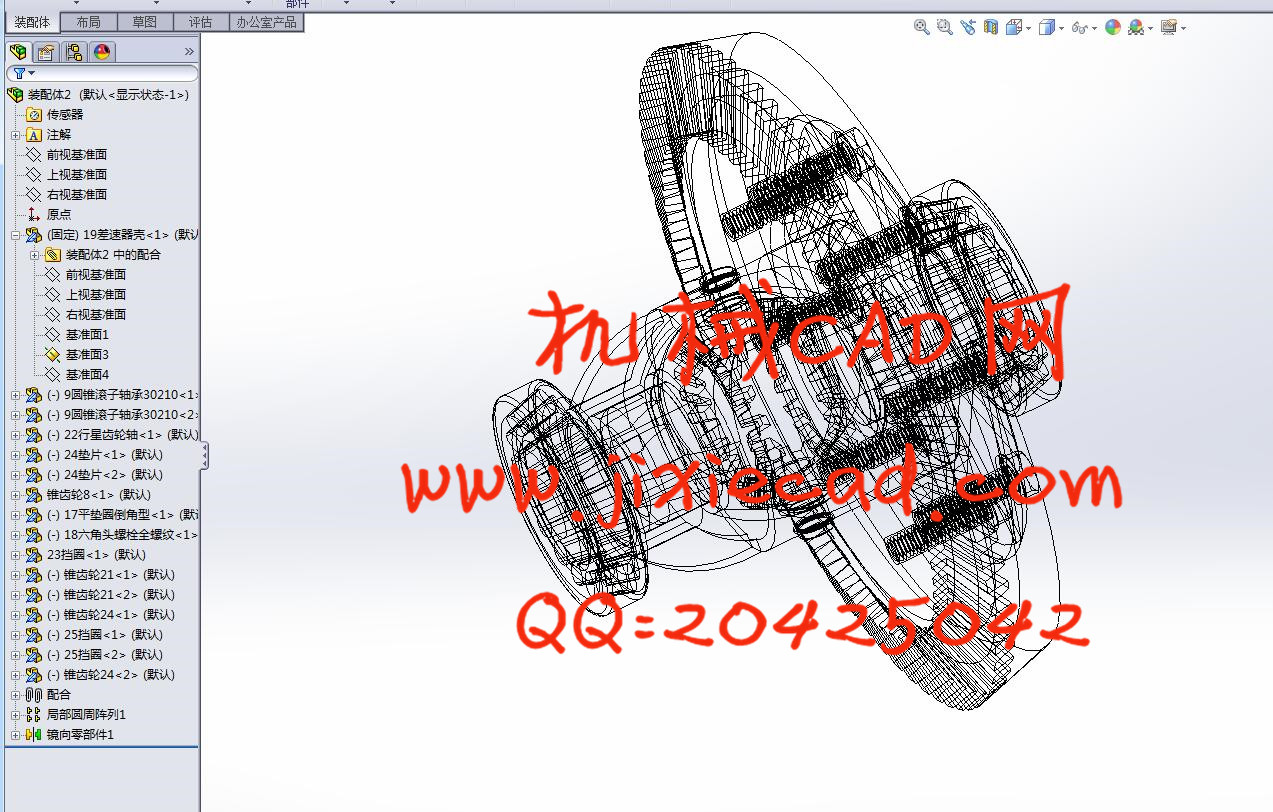Select 9圆锥滚子轴承30210<1> in tree

(124, 395)
